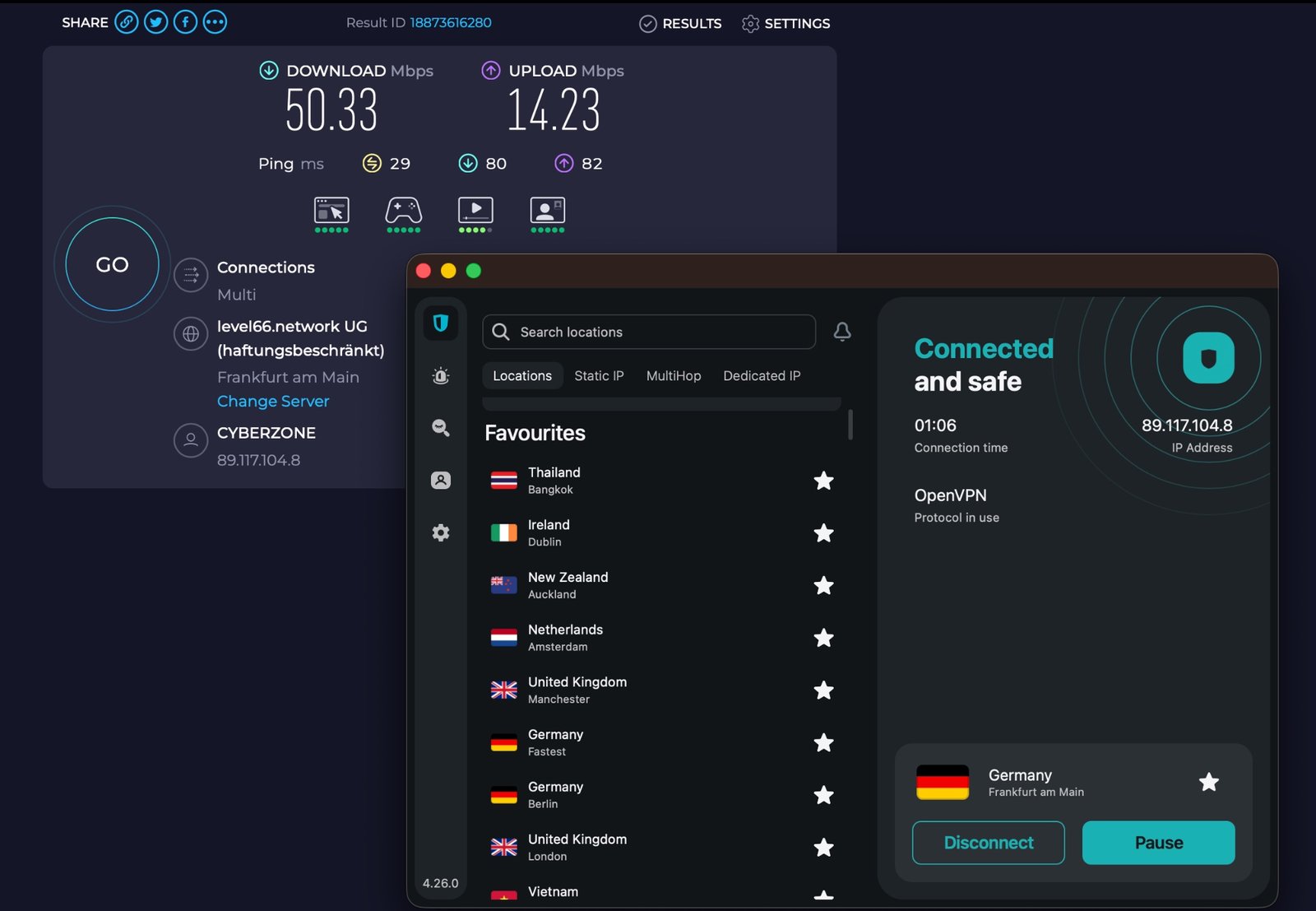Open the Antivirus siren icon in sidebar

(441, 376)
